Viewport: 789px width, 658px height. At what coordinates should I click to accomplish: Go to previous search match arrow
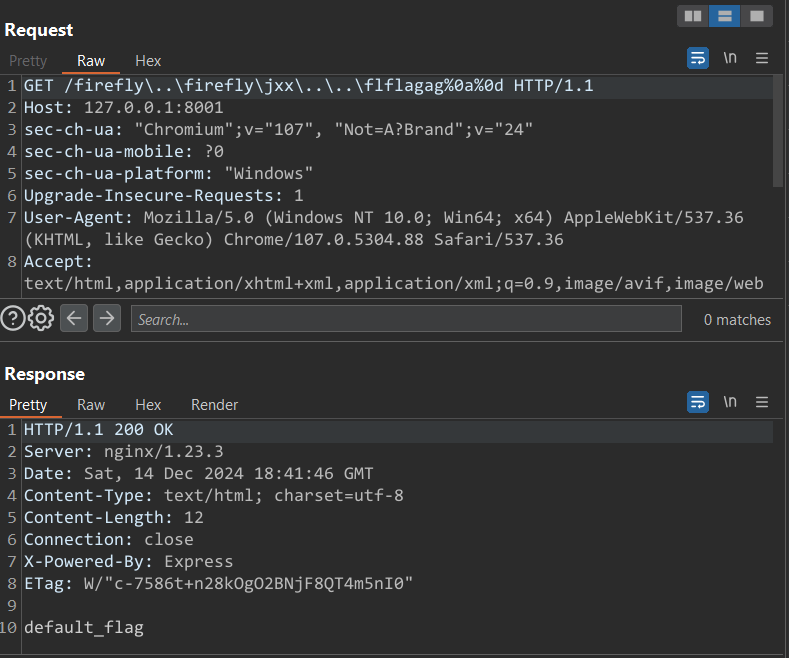pos(74,319)
